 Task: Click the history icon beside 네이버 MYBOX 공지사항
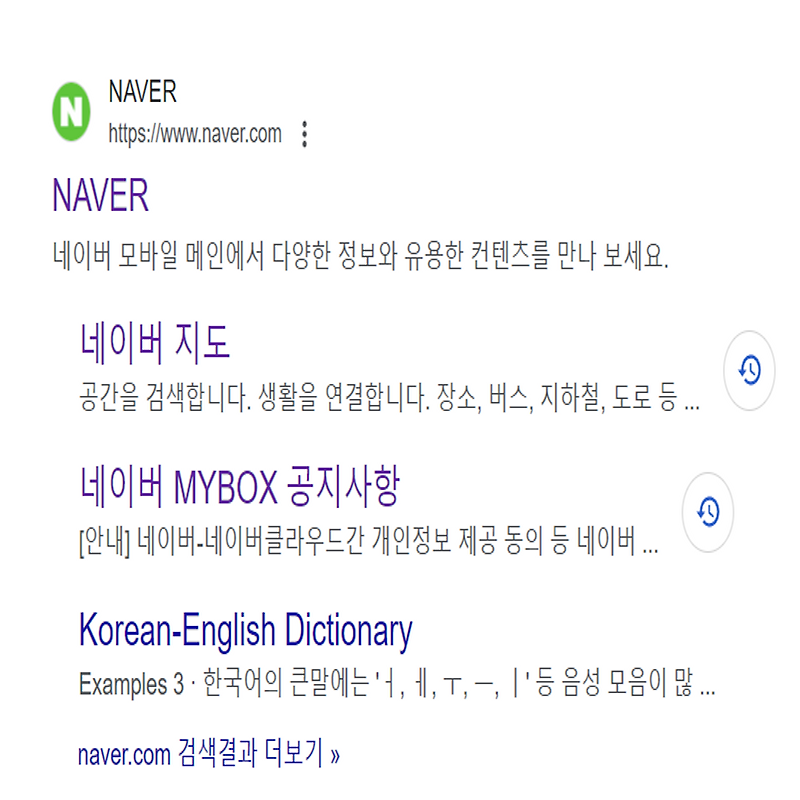tap(708, 512)
